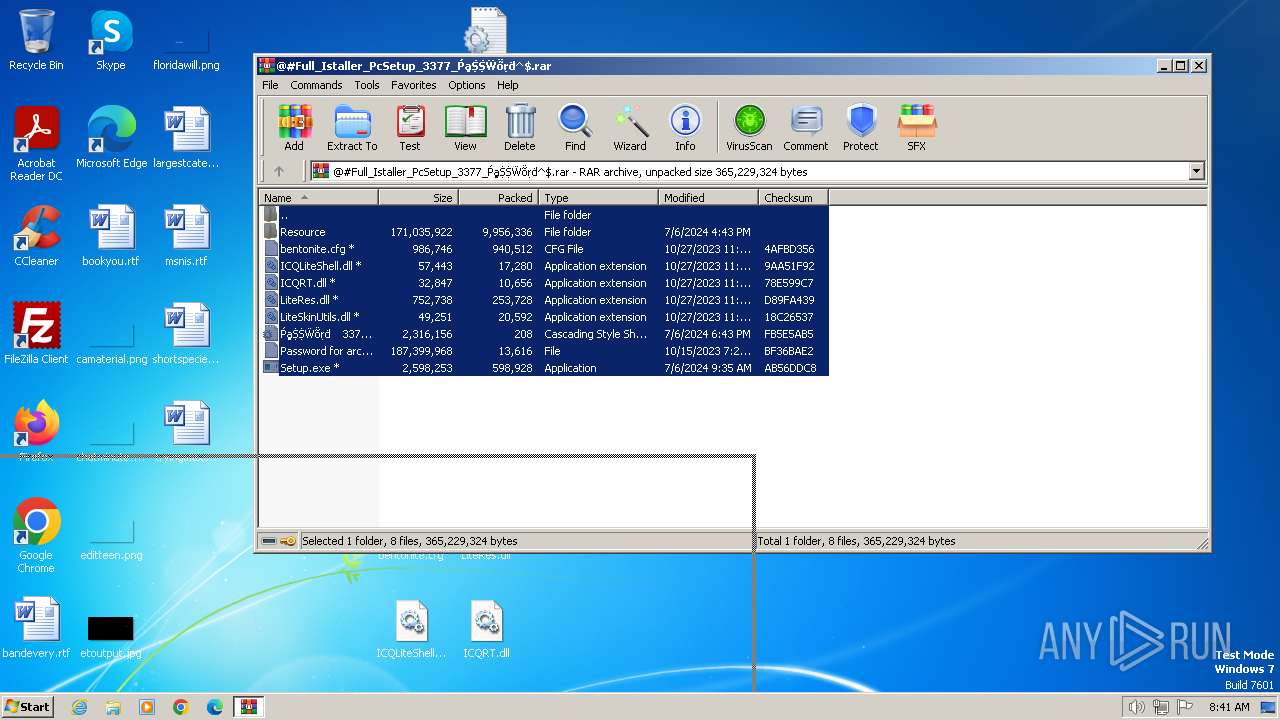Click the volume icon in system tray
This screenshot has height=720, width=1280.
[1136, 707]
